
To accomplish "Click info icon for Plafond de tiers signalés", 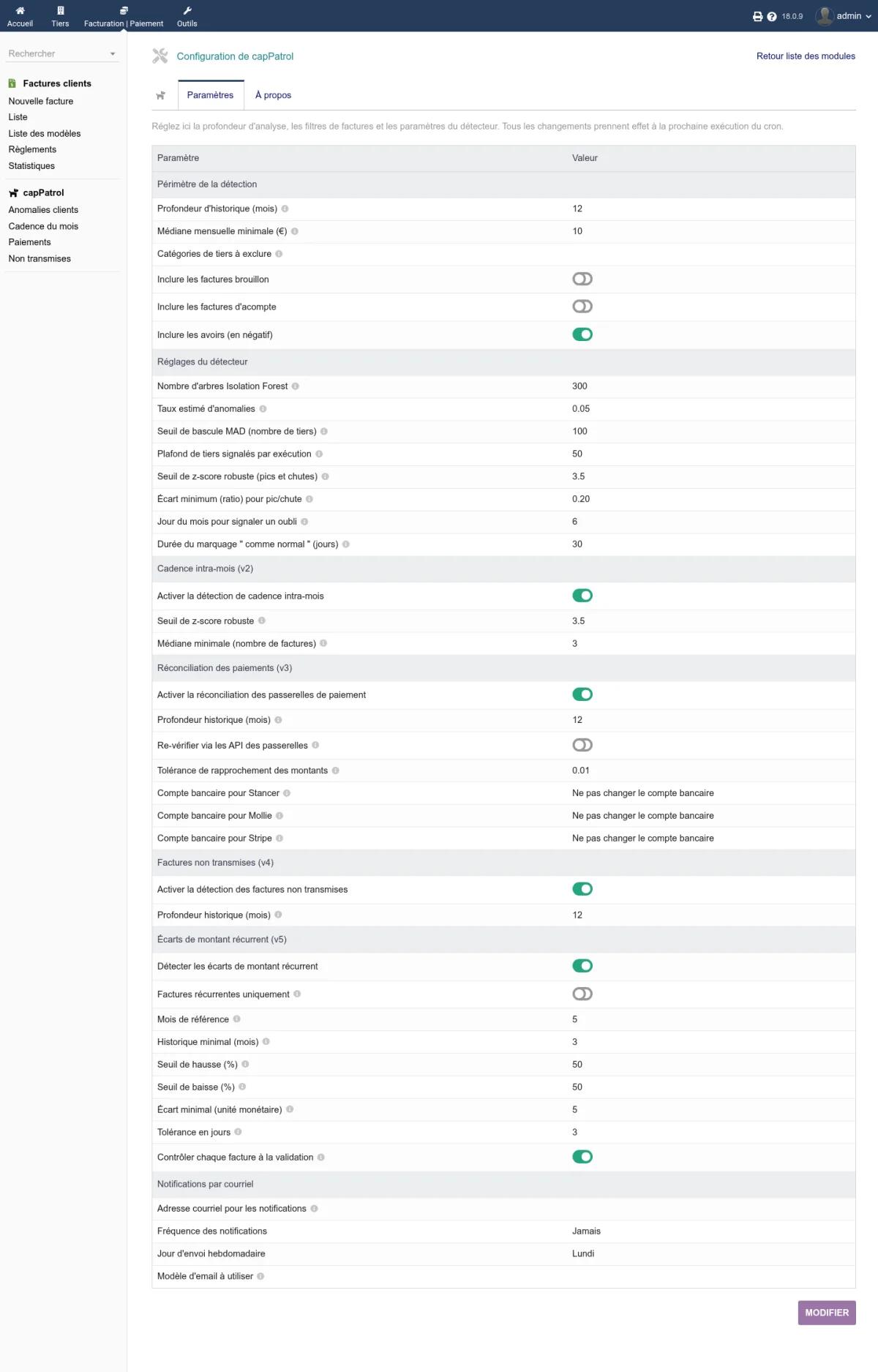I will coord(319,454).
